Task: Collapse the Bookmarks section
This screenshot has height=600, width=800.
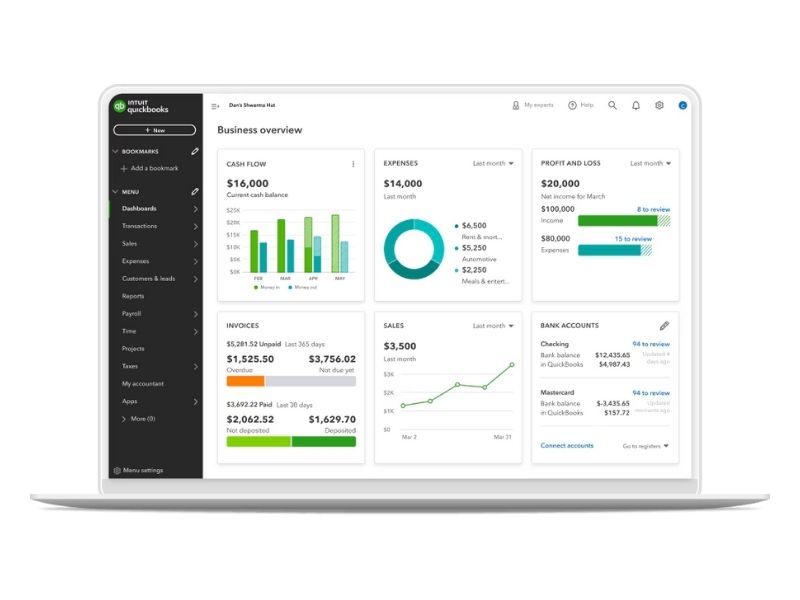Action: click(x=115, y=152)
